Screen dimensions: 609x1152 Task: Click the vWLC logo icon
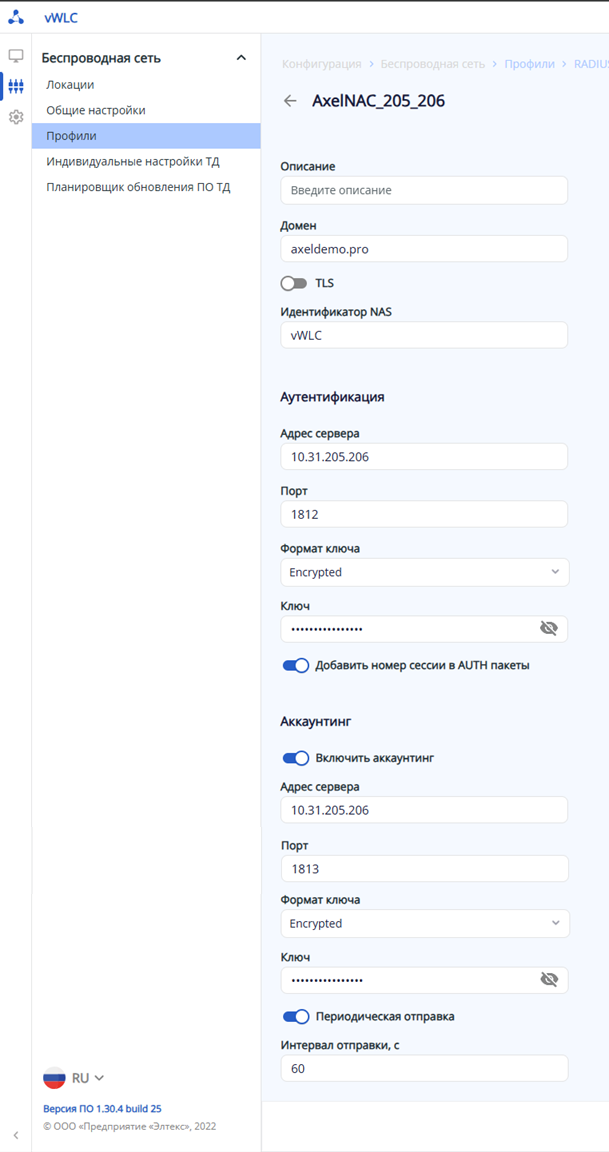pos(16,17)
